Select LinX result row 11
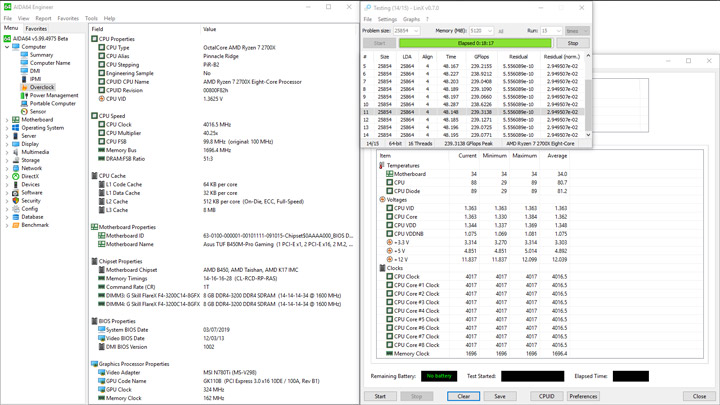 click(473, 112)
